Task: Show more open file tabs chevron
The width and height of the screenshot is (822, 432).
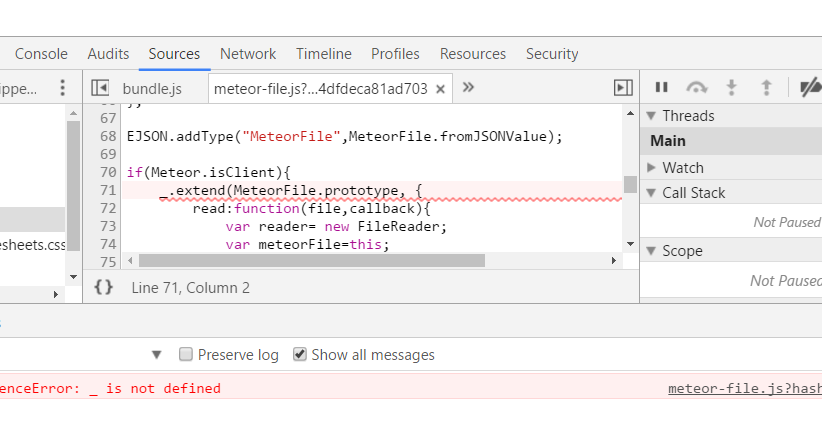Action: coord(468,87)
